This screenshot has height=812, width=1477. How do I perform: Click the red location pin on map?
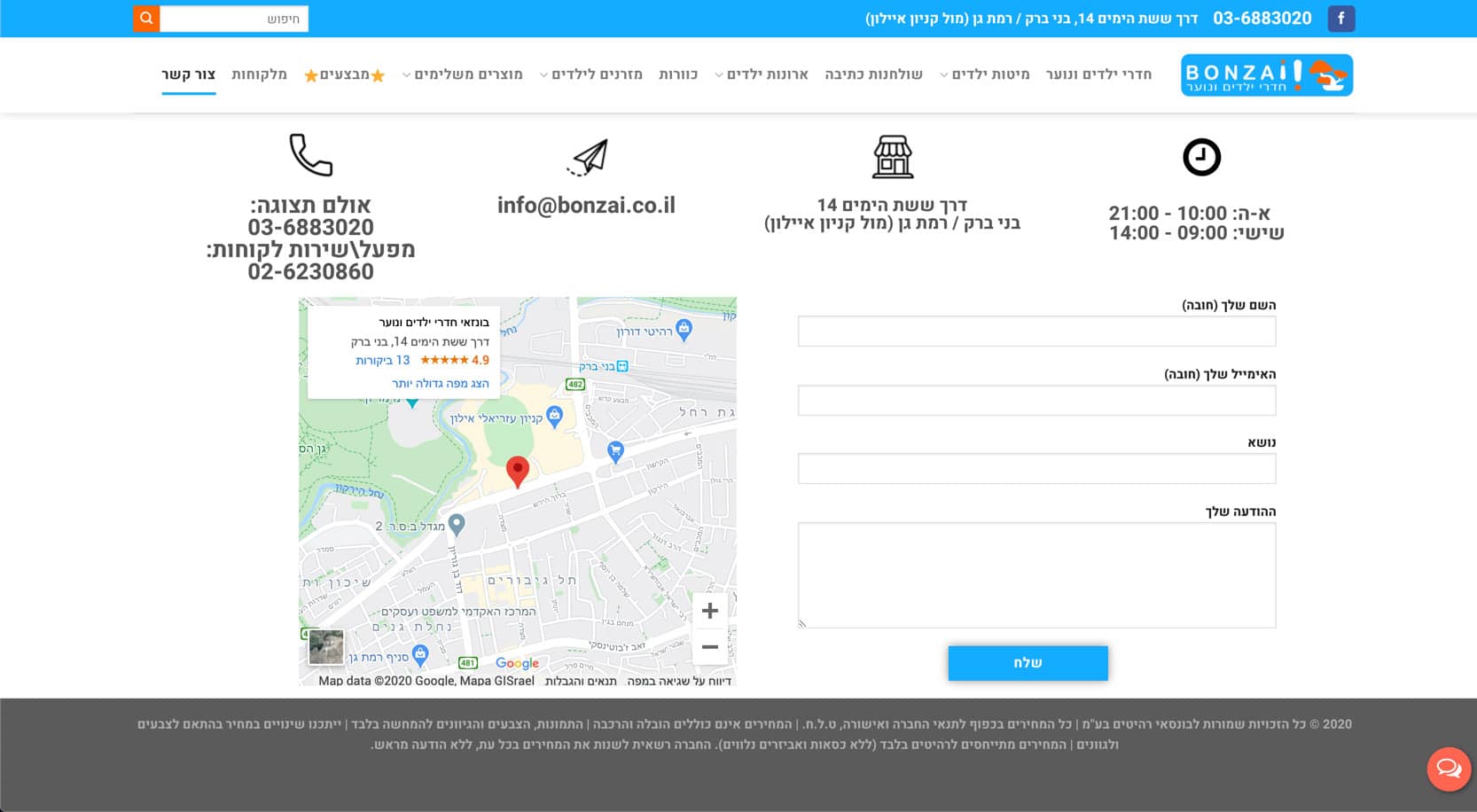518,471
